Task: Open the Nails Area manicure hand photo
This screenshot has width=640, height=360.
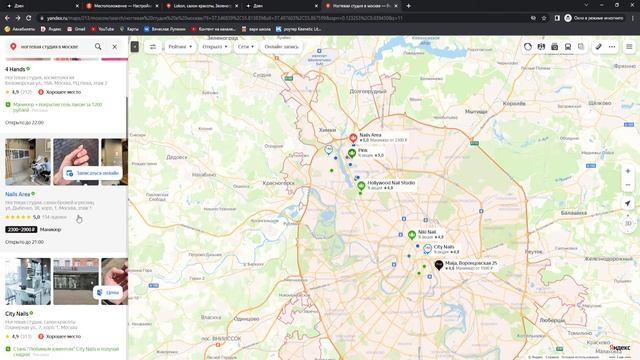Action: point(76,162)
